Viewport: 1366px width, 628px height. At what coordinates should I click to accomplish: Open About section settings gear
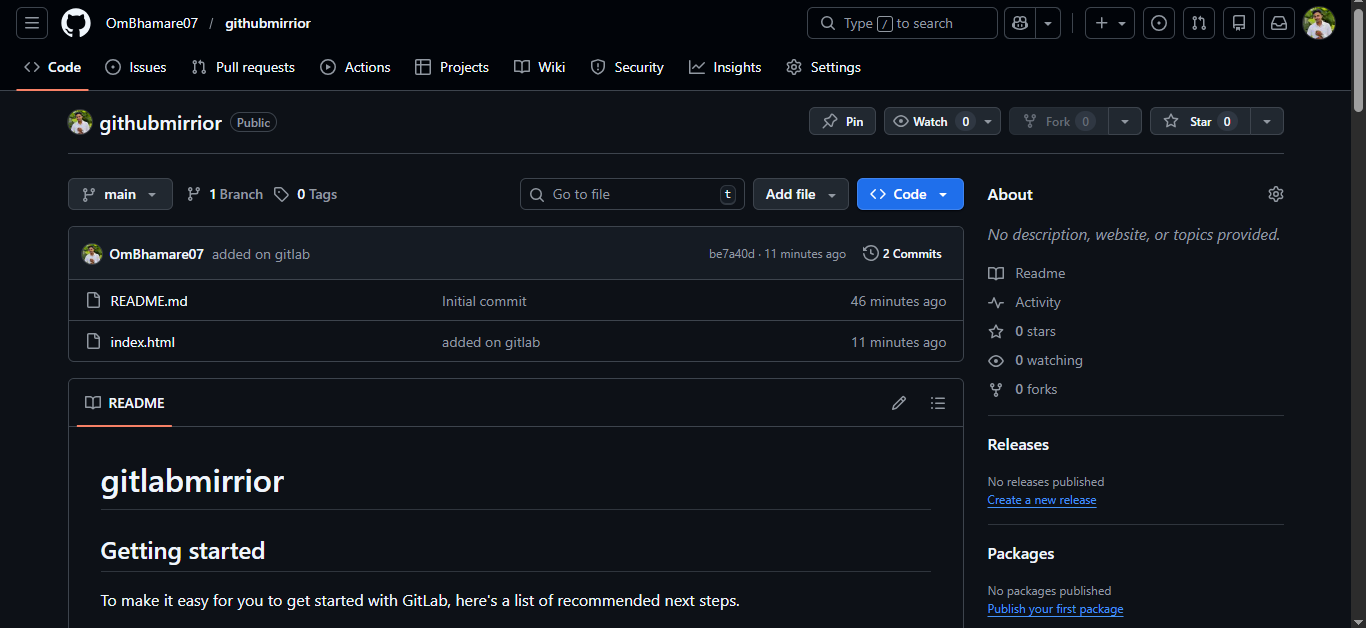(1275, 194)
